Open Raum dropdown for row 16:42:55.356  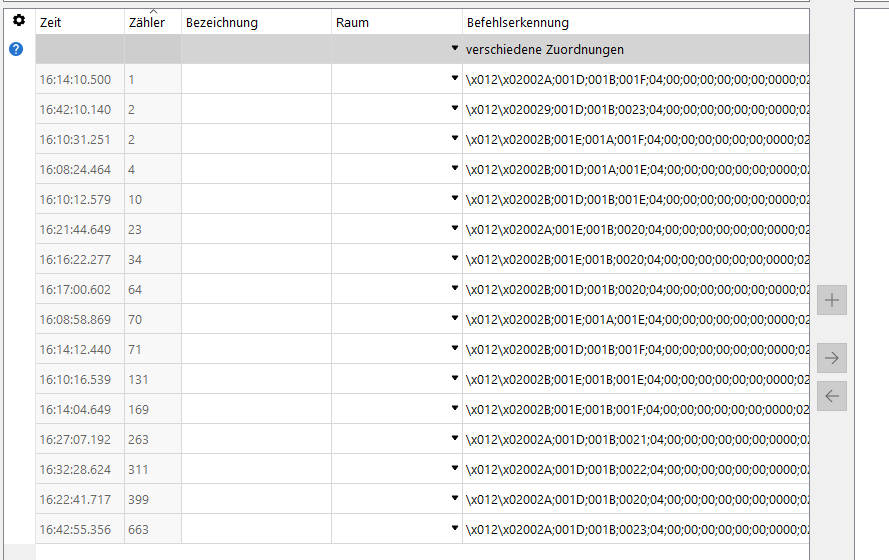point(454,528)
